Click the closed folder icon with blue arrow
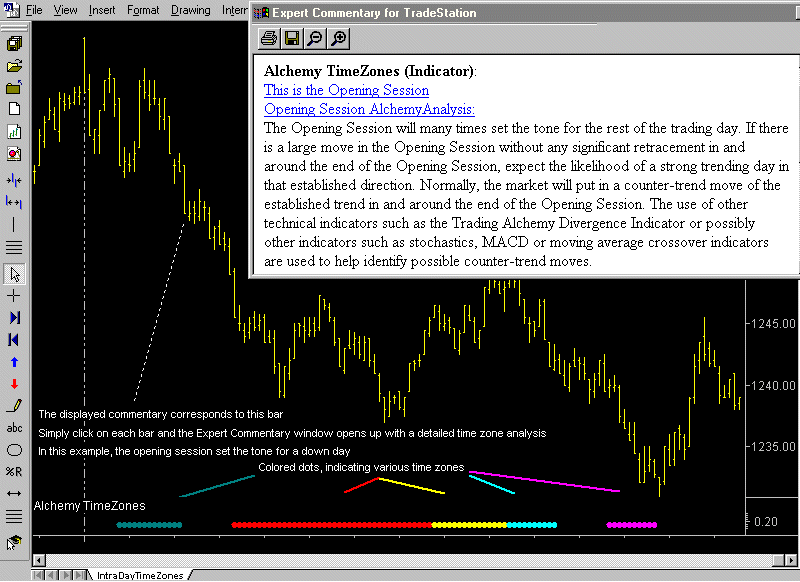800x582 pixels. [x=14, y=88]
